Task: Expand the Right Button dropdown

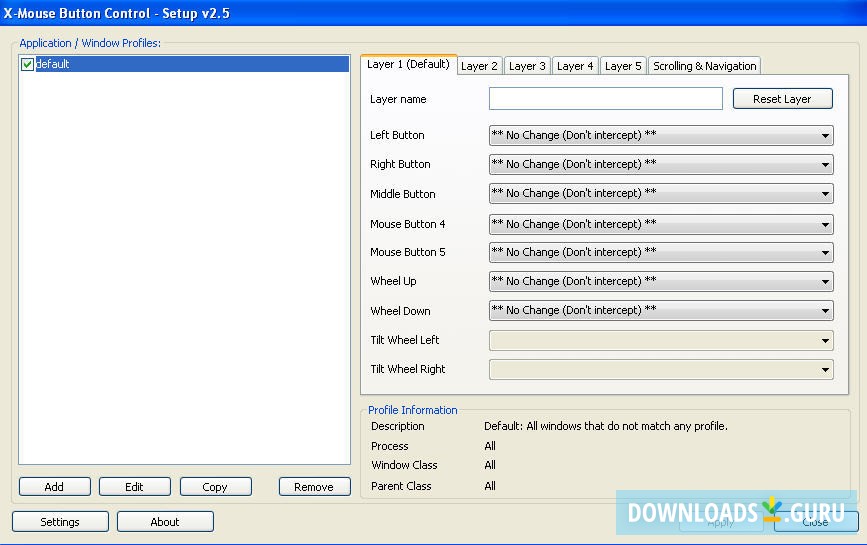Action: (x=661, y=164)
